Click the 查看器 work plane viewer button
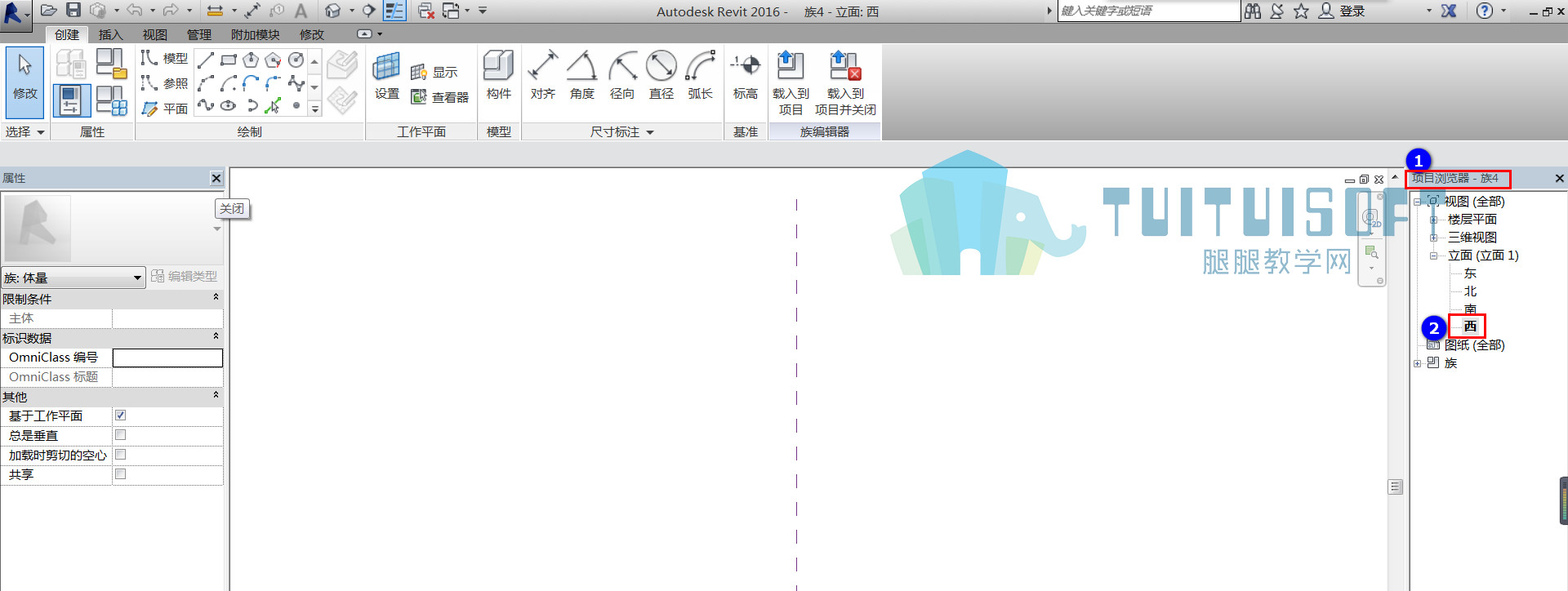 point(439,97)
